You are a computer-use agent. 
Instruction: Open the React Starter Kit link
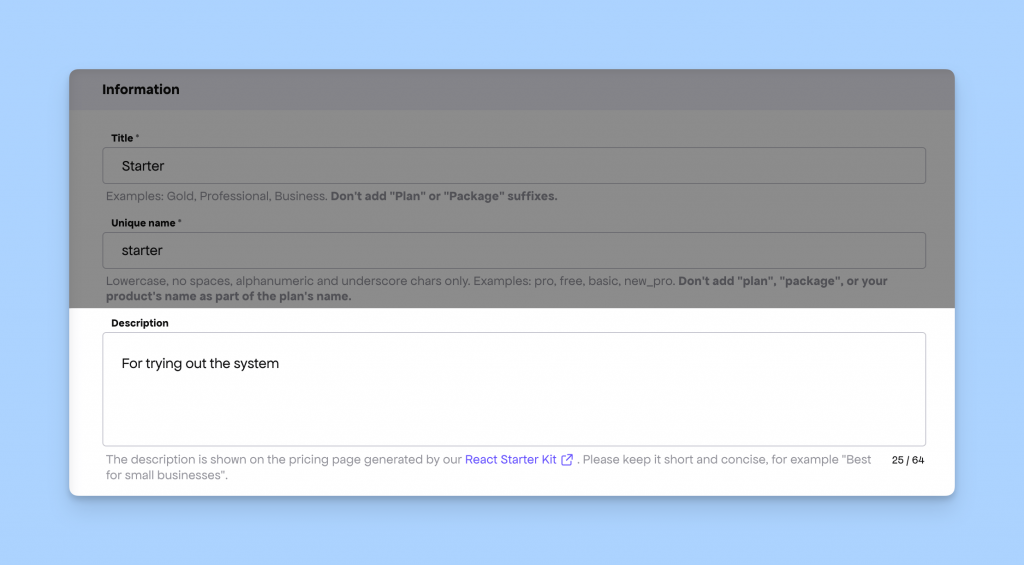pos(510,459)
